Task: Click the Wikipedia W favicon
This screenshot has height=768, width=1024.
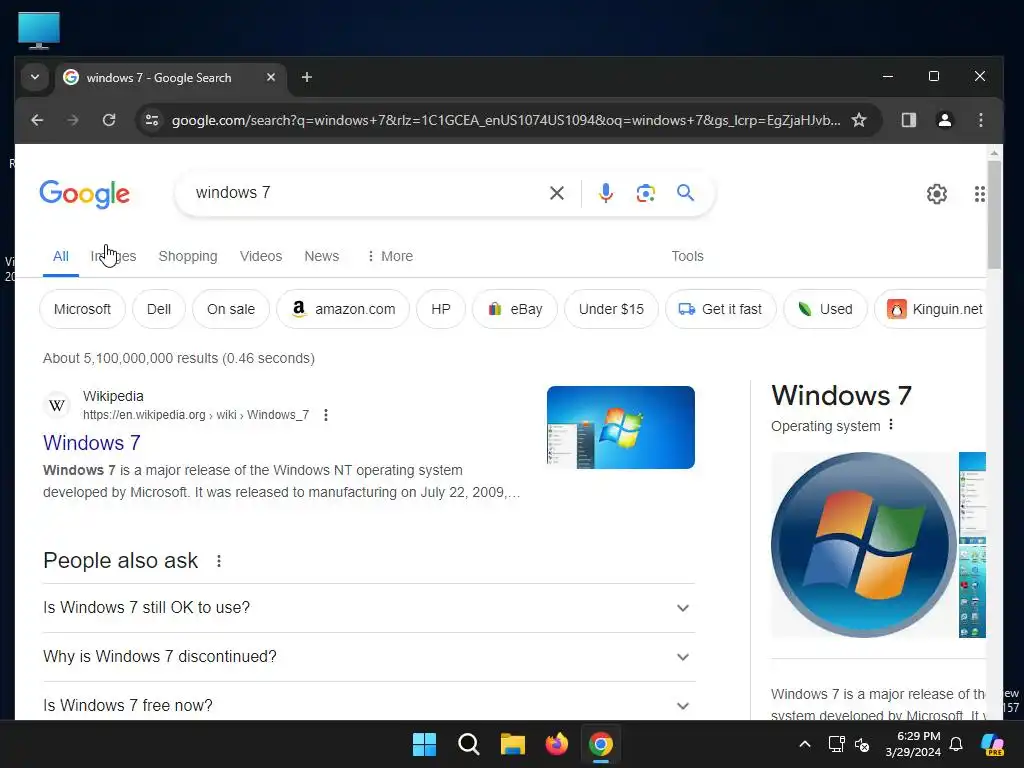Action: coord(57,406)
